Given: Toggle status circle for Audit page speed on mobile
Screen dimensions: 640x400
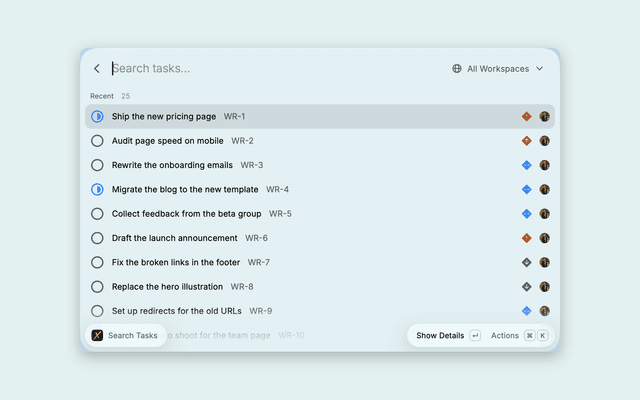Looking at the screenshot, I should (97, 141).
